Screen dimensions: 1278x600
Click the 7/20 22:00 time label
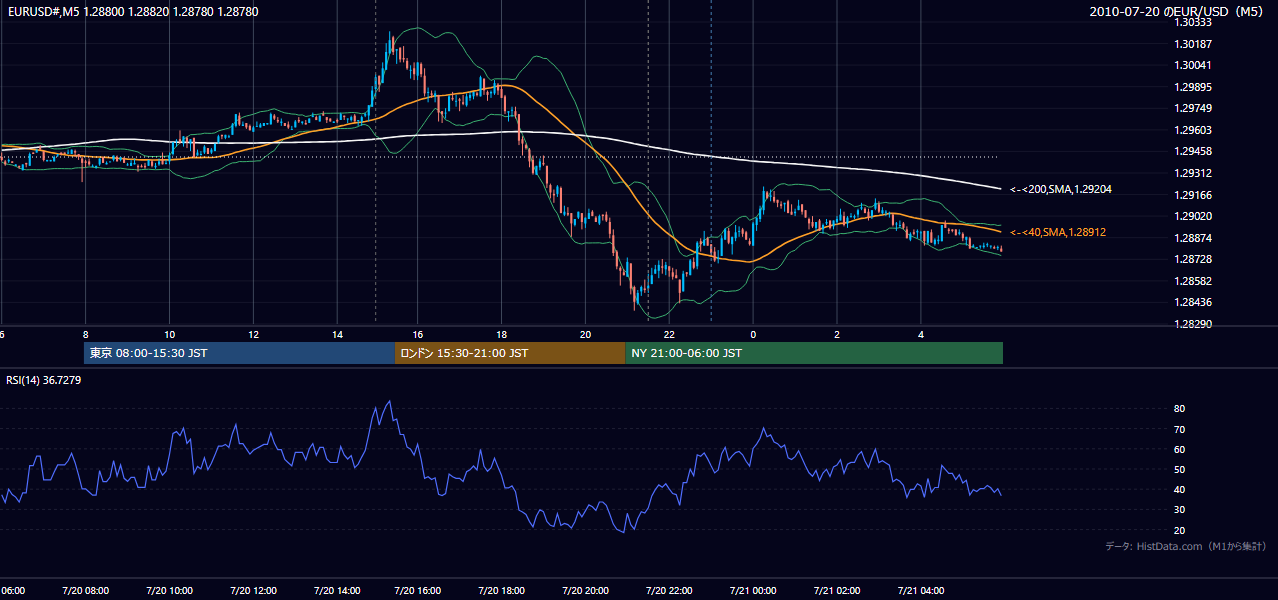pyautogui.click(x=670, y=591)
